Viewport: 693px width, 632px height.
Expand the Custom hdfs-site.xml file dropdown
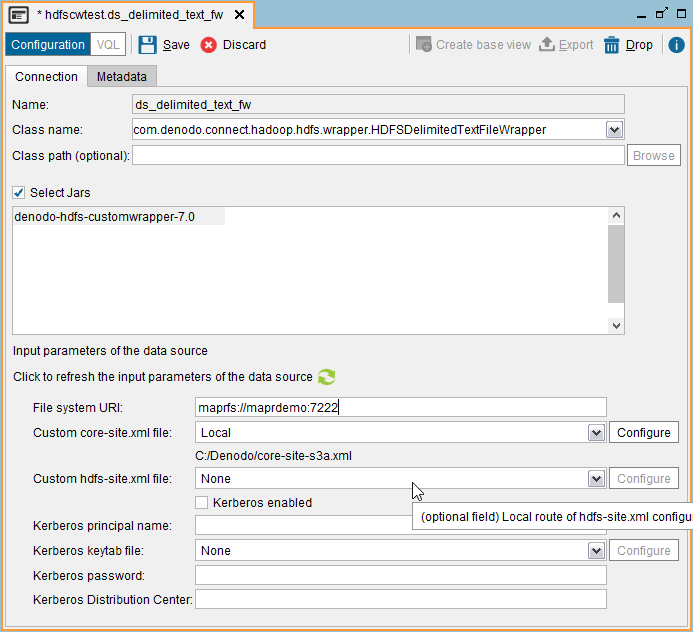point(596,479)
